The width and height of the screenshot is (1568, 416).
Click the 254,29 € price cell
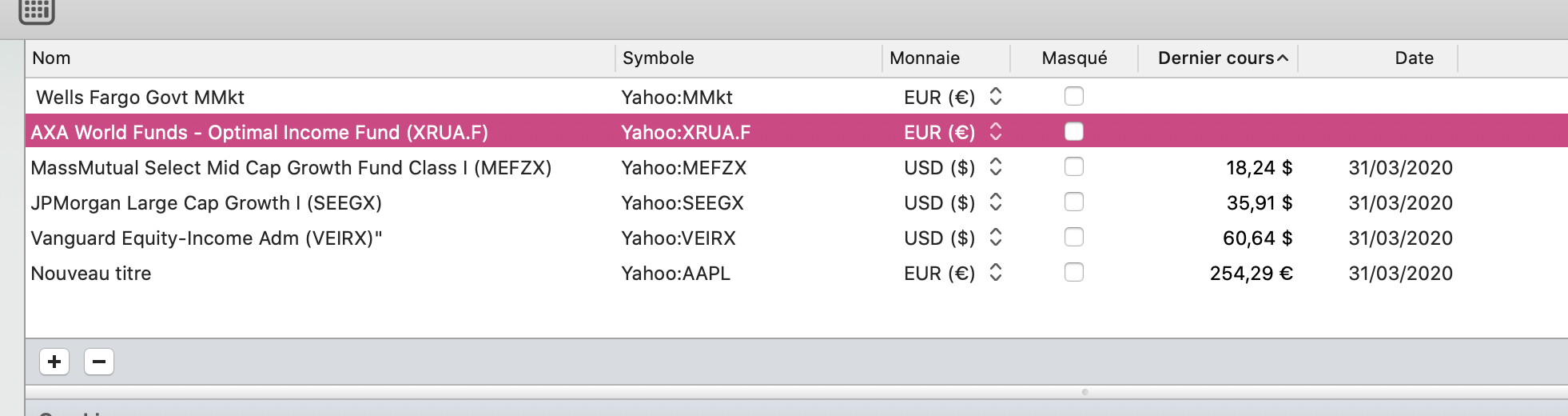click(1251, 274)
